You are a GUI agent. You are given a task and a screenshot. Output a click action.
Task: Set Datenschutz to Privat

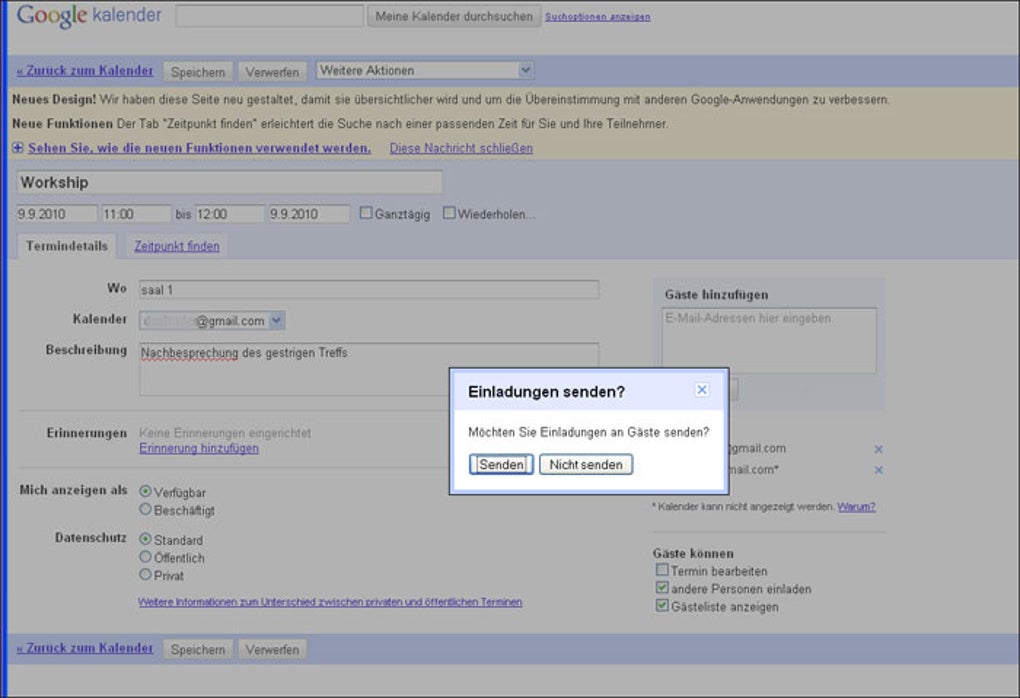(146, 575)
